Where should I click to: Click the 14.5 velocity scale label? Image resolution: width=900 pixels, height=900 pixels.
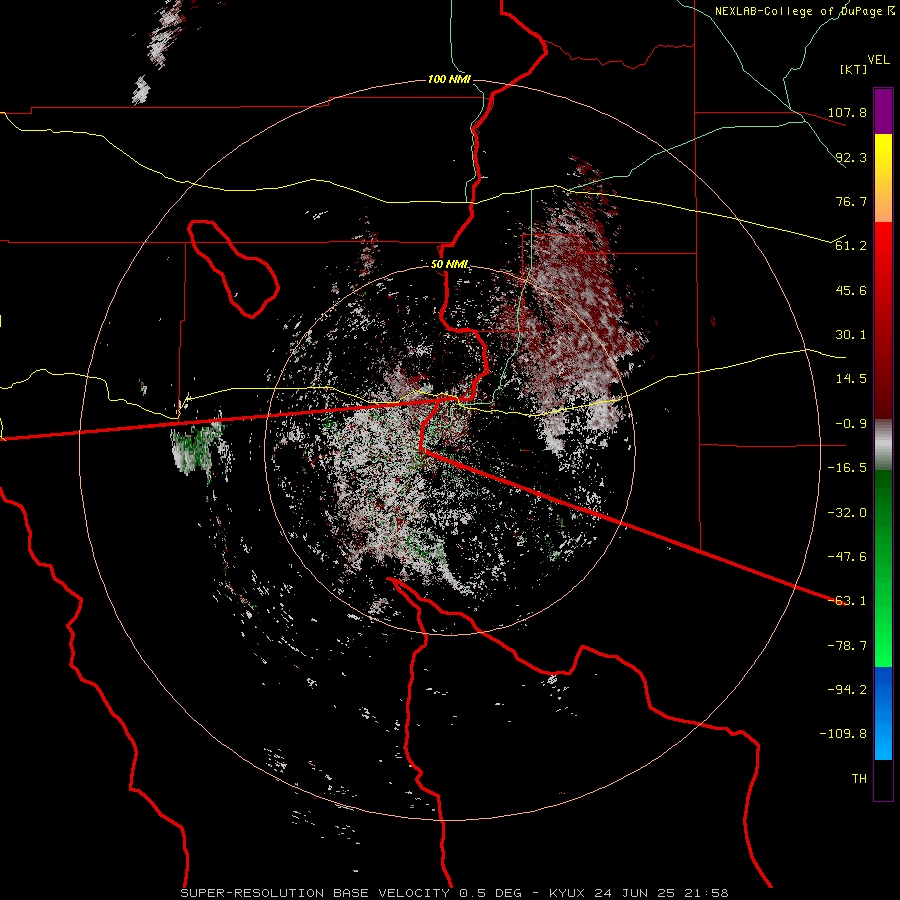851,378
